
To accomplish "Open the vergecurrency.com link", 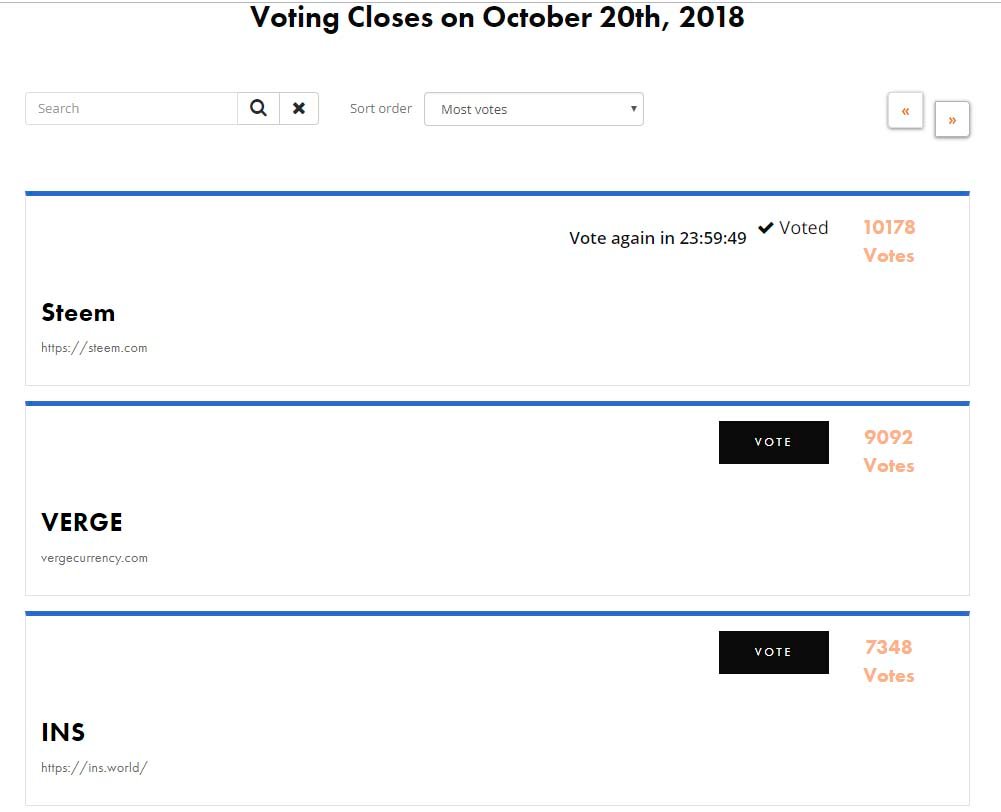I will pos(94,558).
